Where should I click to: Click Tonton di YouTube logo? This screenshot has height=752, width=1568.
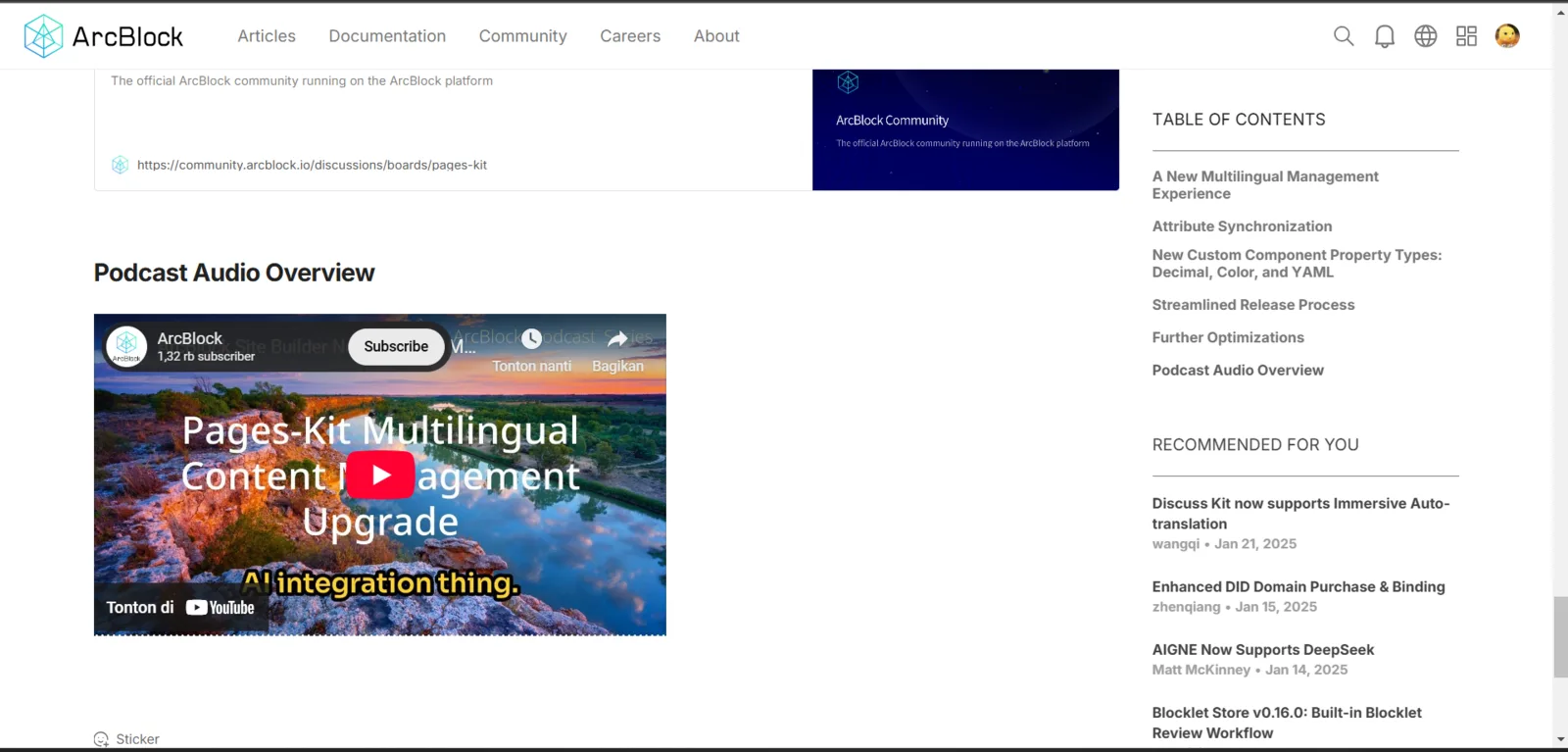[x=220, y=608]
